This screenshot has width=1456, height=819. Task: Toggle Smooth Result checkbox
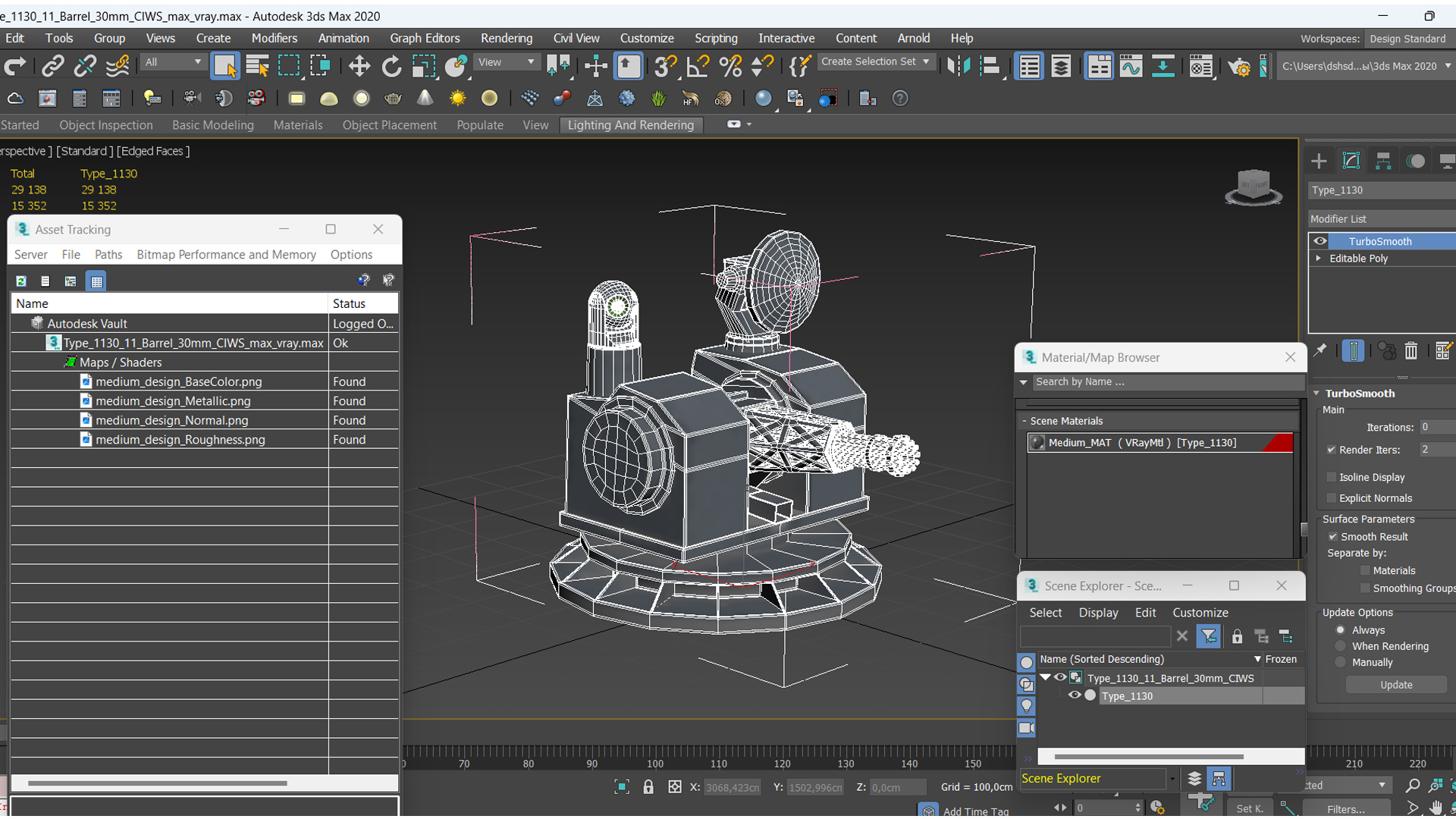coord(1333,537)
